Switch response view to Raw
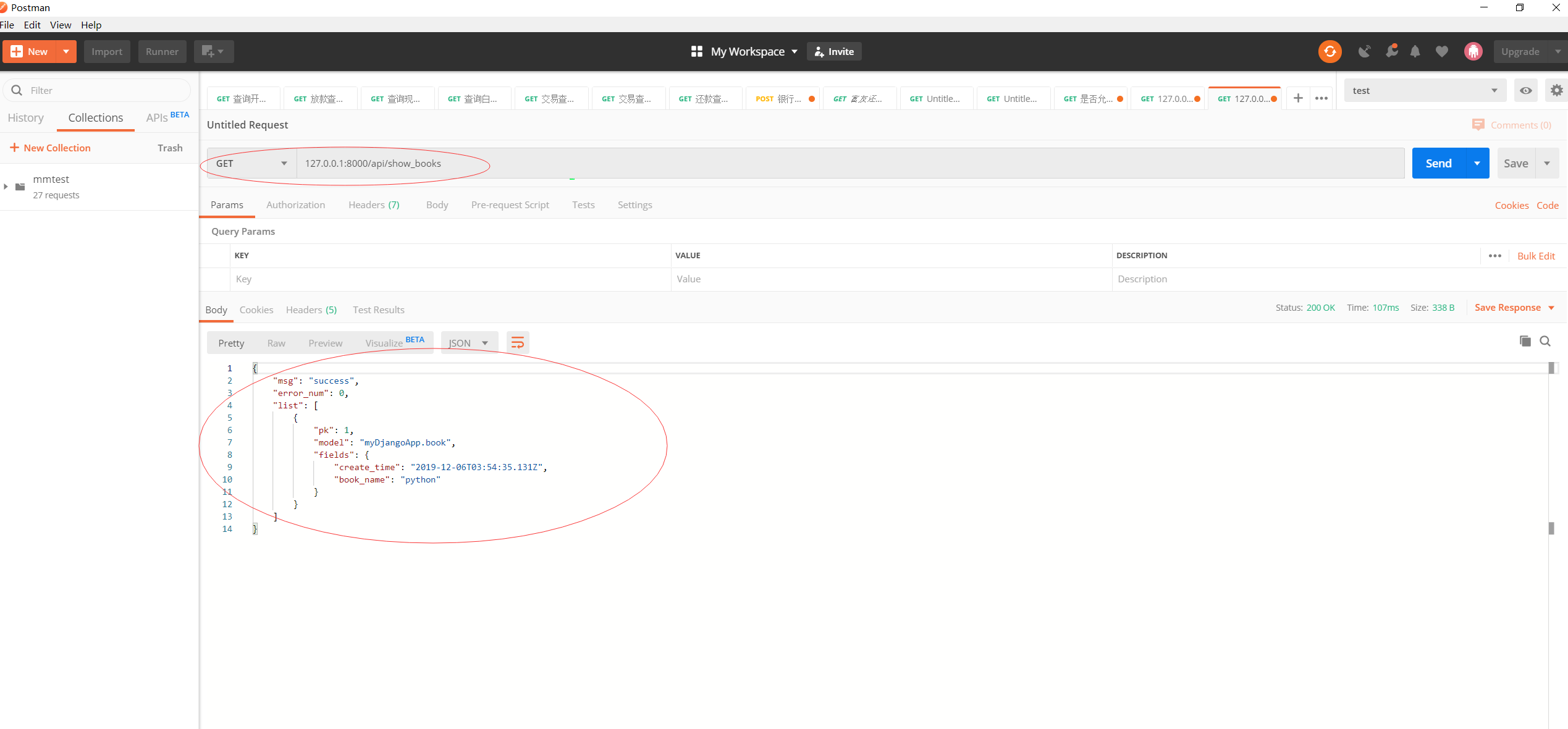 276,343
